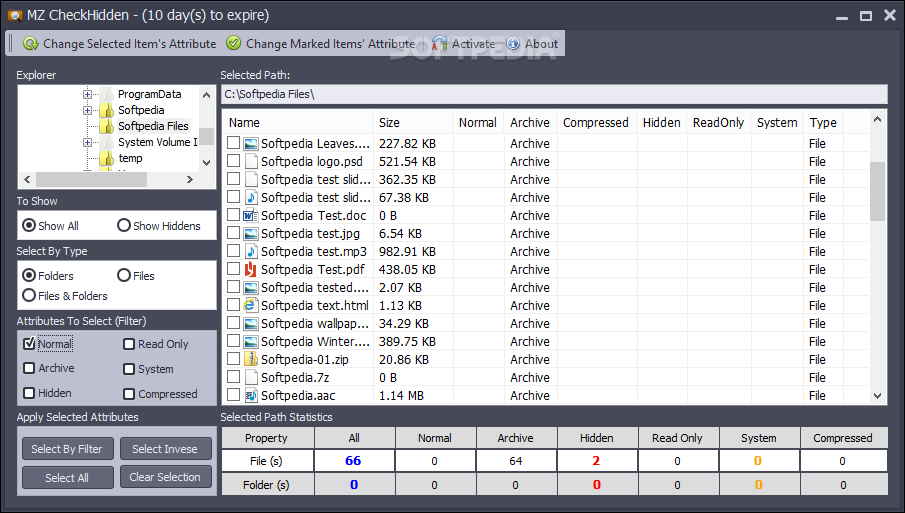Click the blue all files count 66
The height and width of the screenshot is (513, 905).
coord(353,461)
